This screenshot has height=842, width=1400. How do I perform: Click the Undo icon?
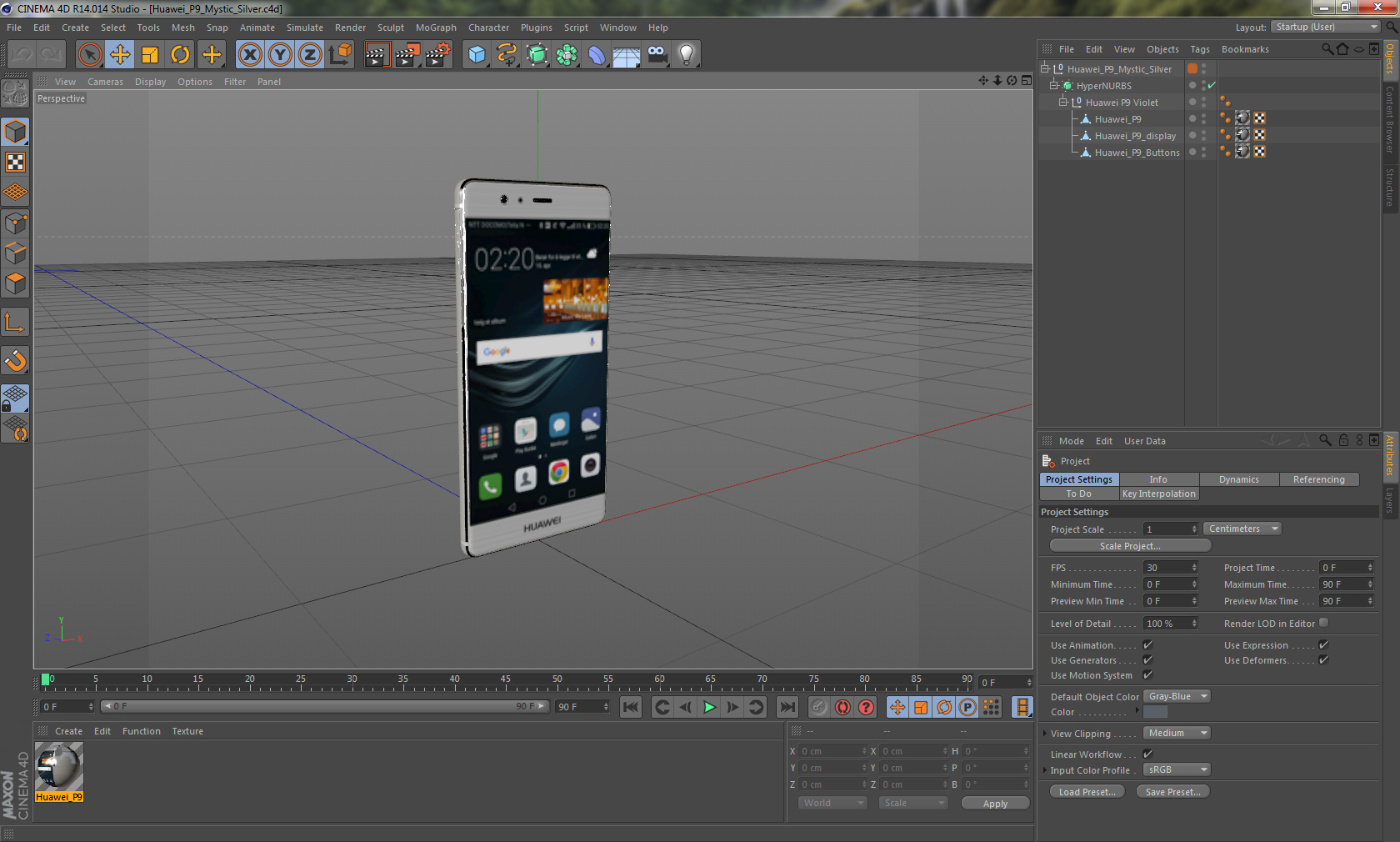22,55
